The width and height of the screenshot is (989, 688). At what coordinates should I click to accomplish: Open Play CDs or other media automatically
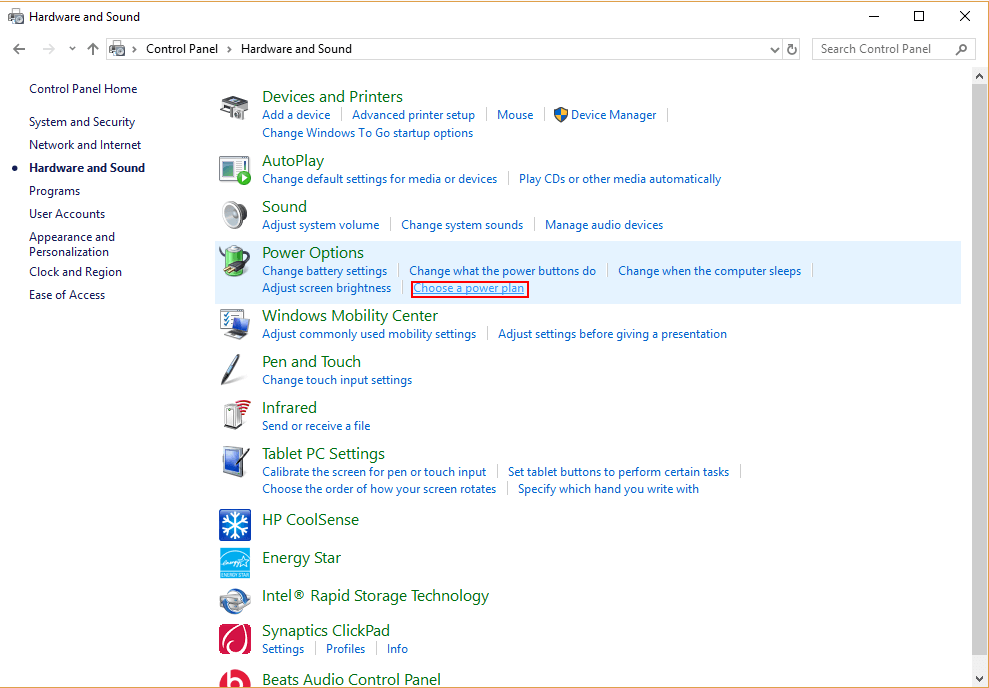click(619, 179)
